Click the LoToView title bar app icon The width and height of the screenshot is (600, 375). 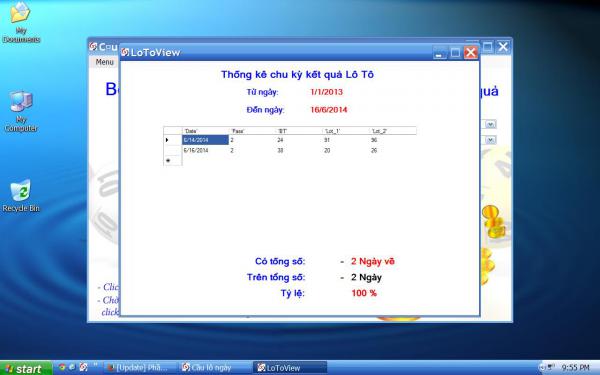tap(125, 52)
